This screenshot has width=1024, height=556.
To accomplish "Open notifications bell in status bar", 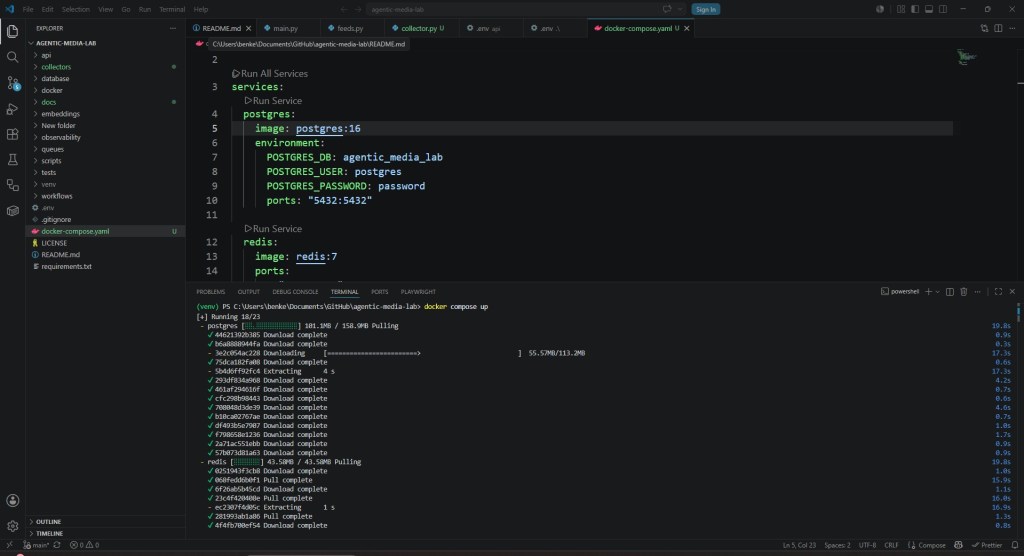I will tap(1014, 545).
